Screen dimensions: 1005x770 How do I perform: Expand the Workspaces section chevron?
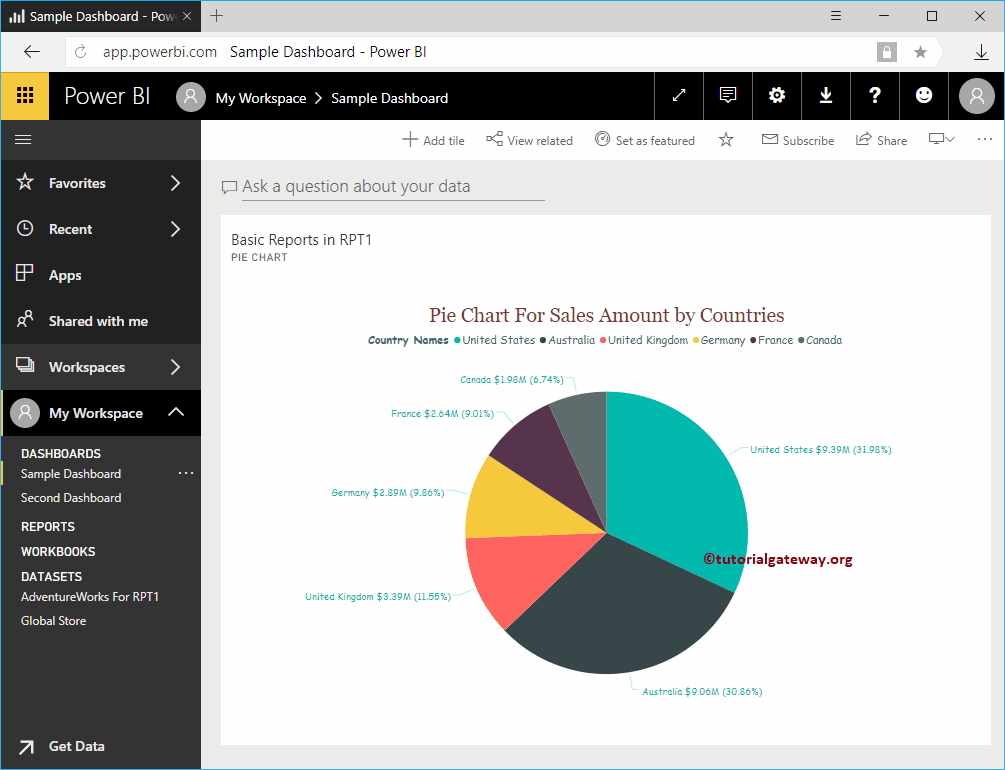tap(177, 366)
